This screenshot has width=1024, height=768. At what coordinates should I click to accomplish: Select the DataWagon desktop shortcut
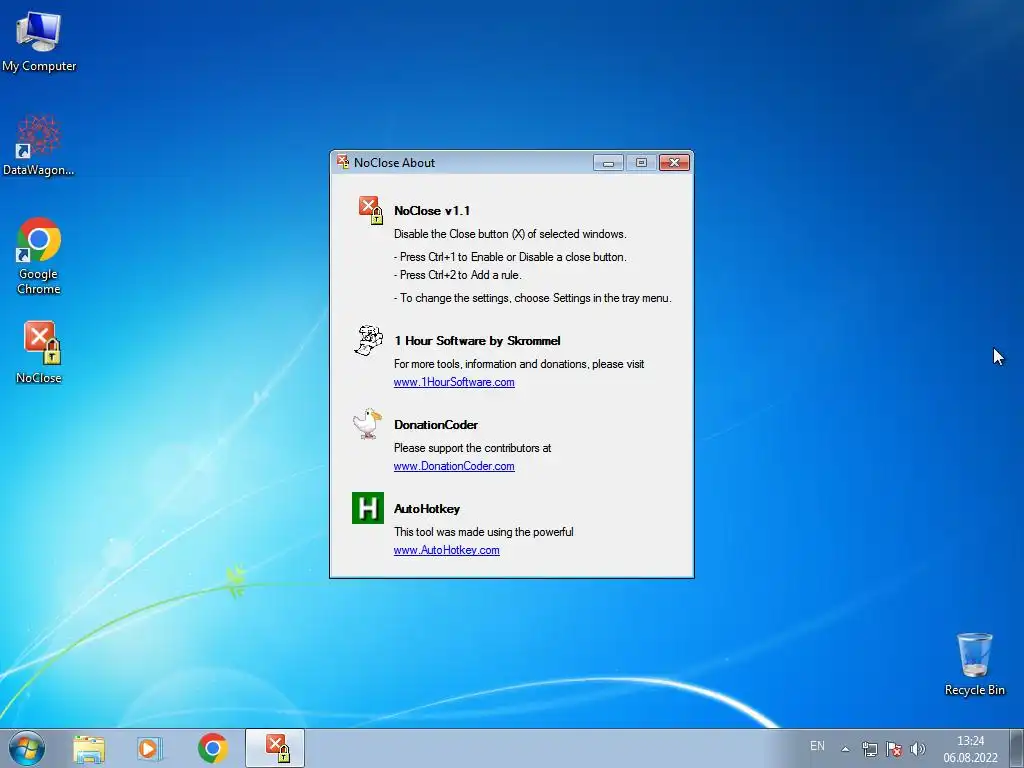(39, 145)
